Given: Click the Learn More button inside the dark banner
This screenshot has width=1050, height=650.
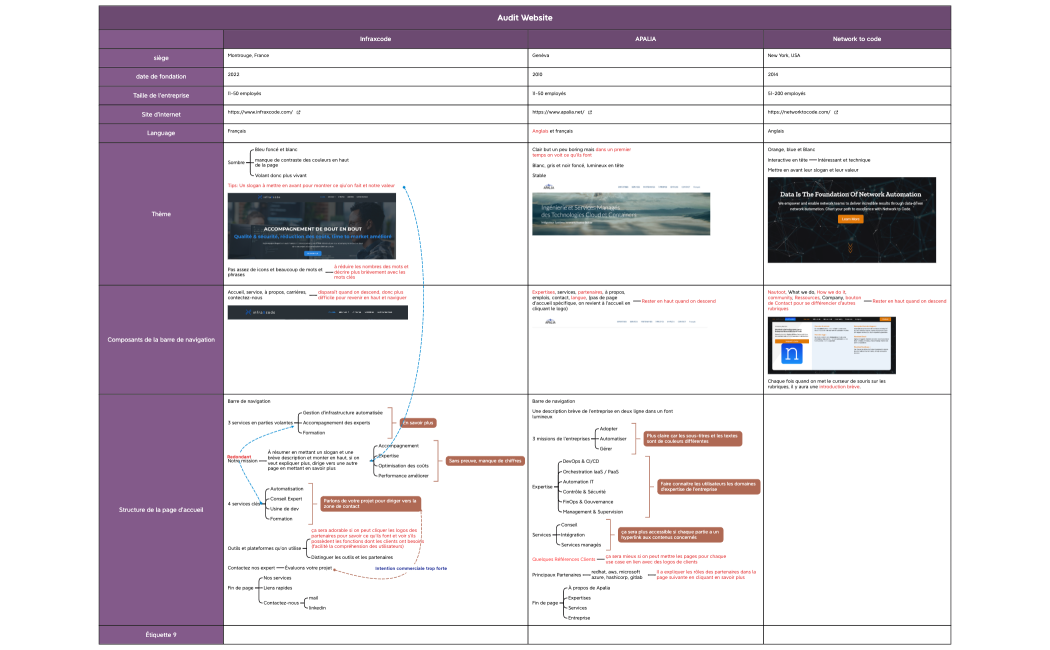Looking at the screenshot, I should (x=851, y=219).
